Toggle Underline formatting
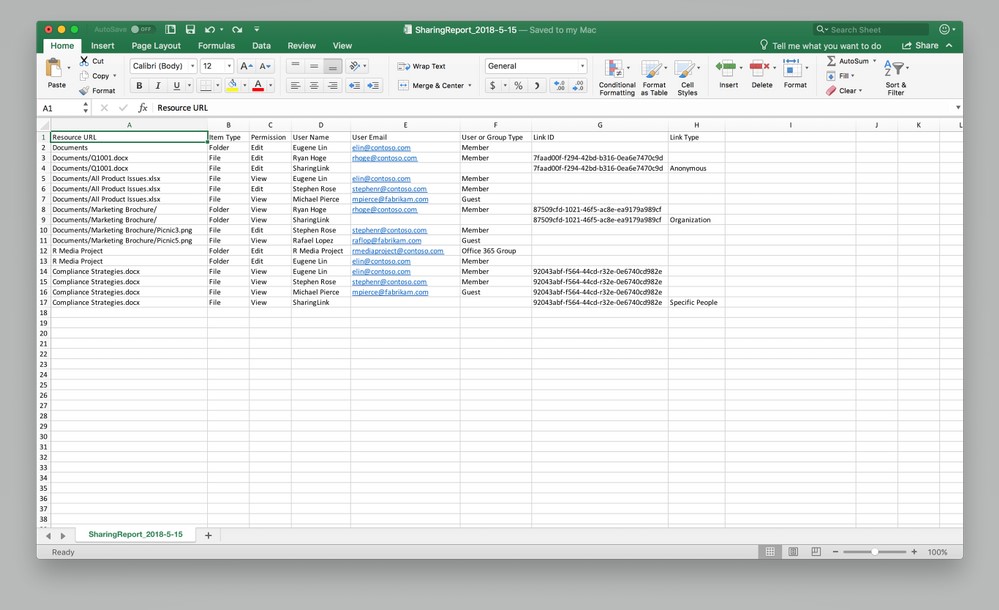The height and width of the screenshot is (610, 999). (x=176, y=85)
